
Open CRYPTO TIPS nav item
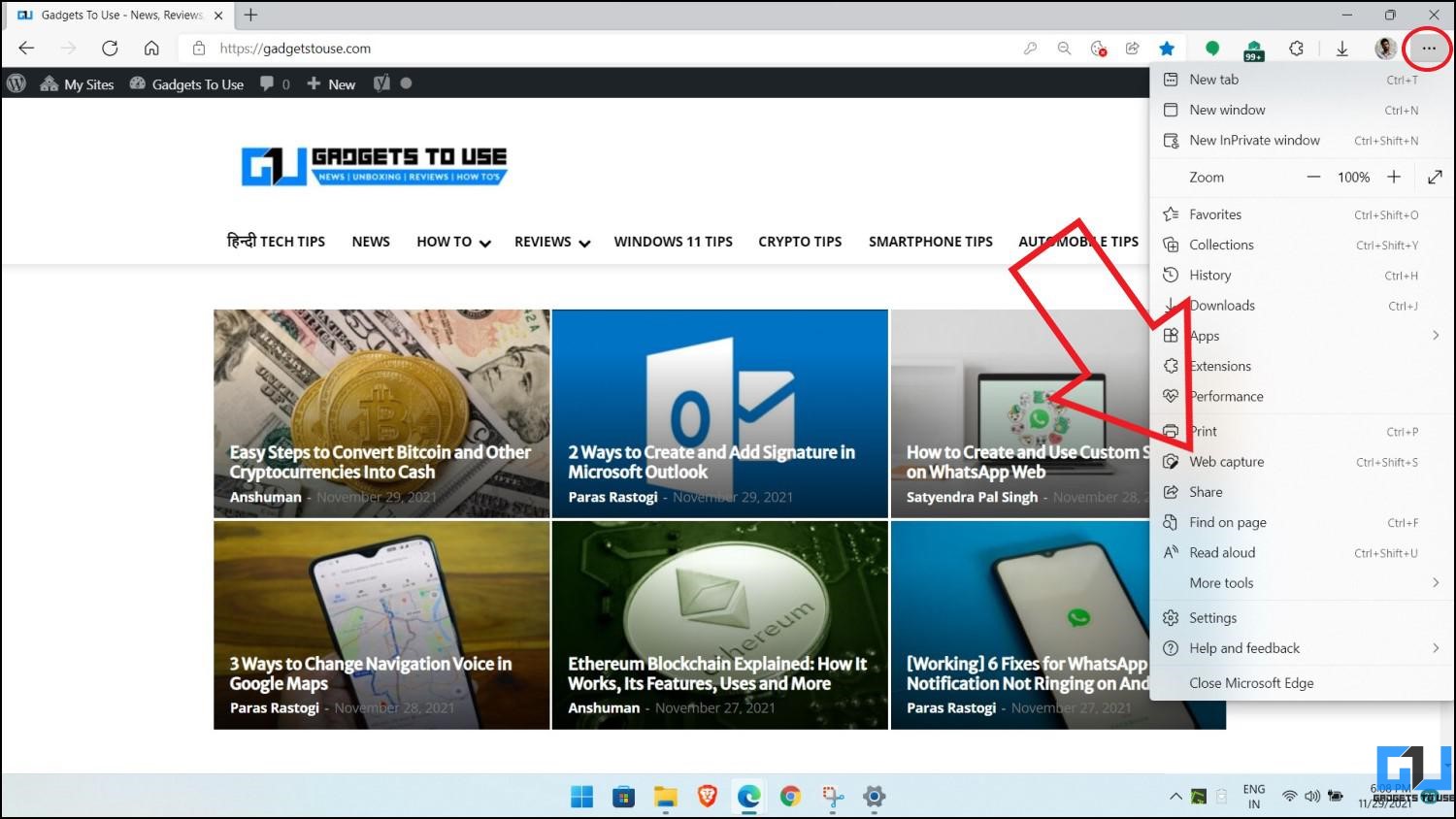800,241
